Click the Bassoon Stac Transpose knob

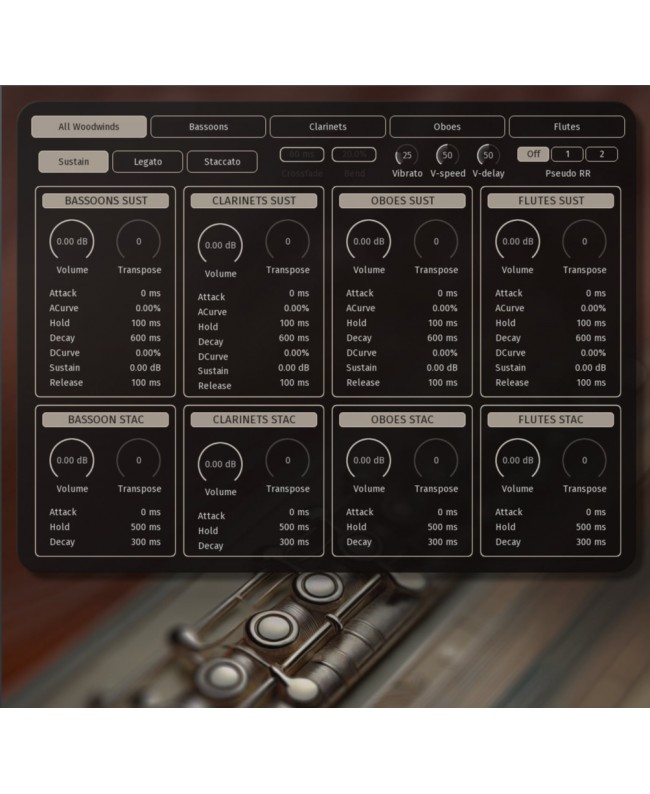coord(139,460)
